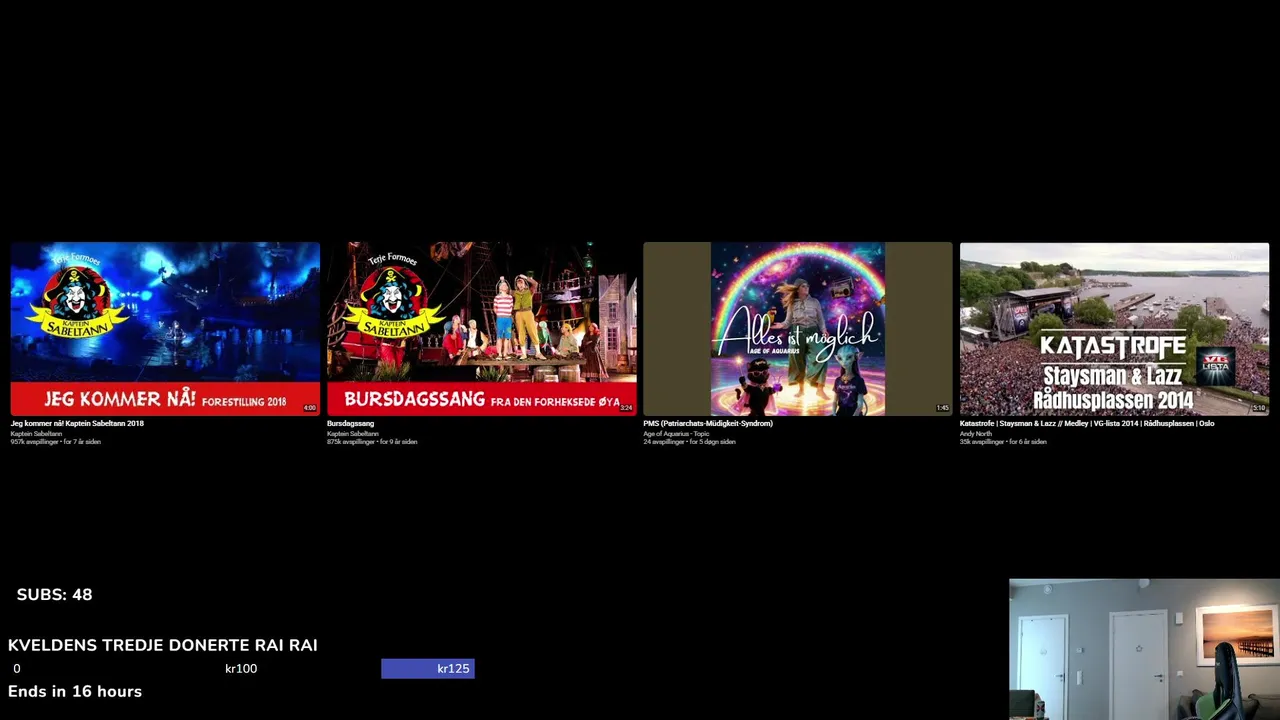Click the 'KVELDENS TREDJE DONERTE RAI RAI' heading

point(163,646)
